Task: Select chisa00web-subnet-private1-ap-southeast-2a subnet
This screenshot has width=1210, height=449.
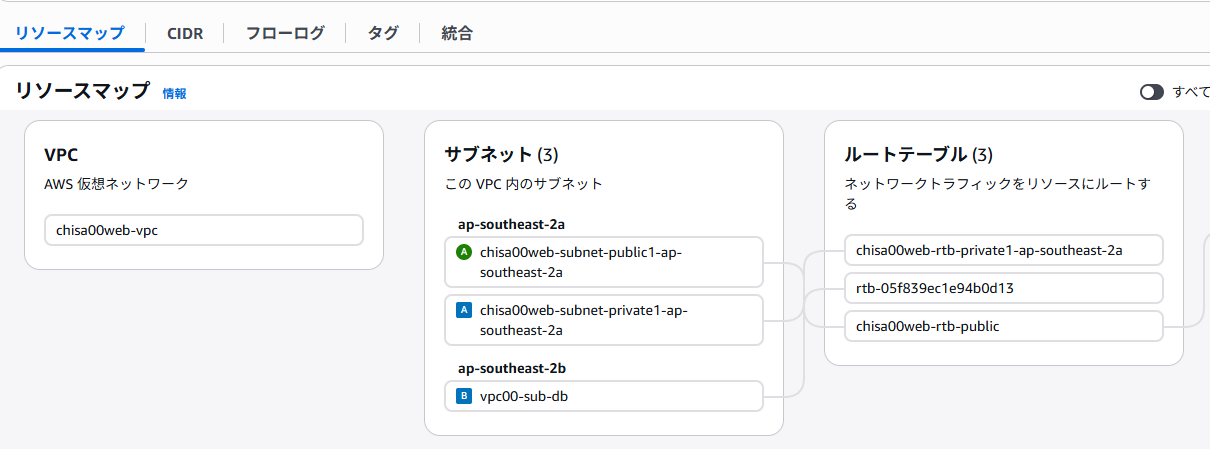Action: [603, 320]
